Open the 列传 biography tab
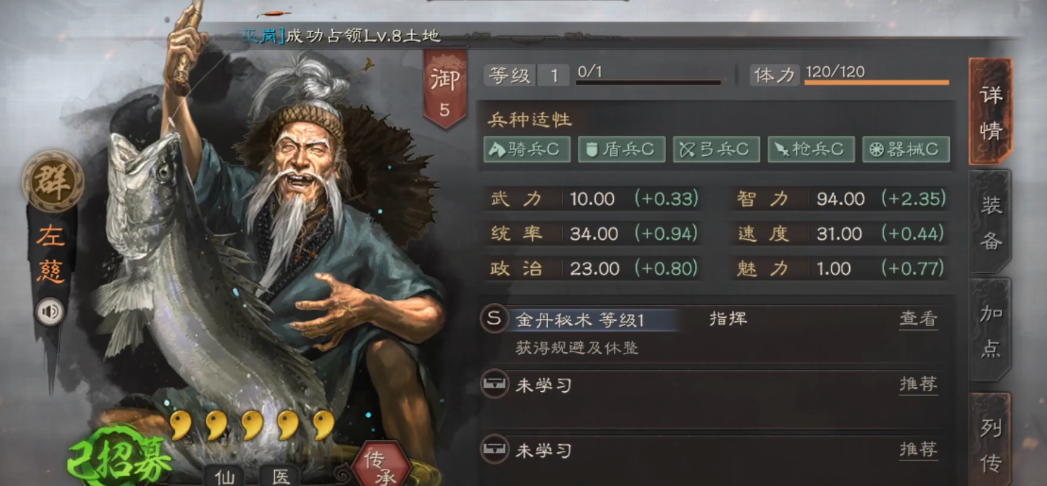This screenshot has width=1047, height=486. point(991,439)
